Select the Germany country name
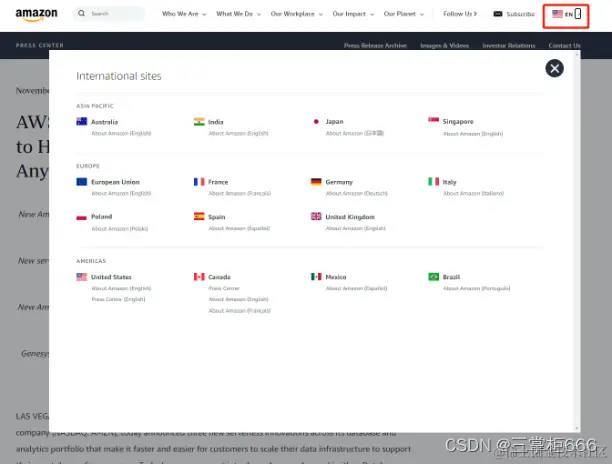 pyautogui.click(x=339, y=182)
